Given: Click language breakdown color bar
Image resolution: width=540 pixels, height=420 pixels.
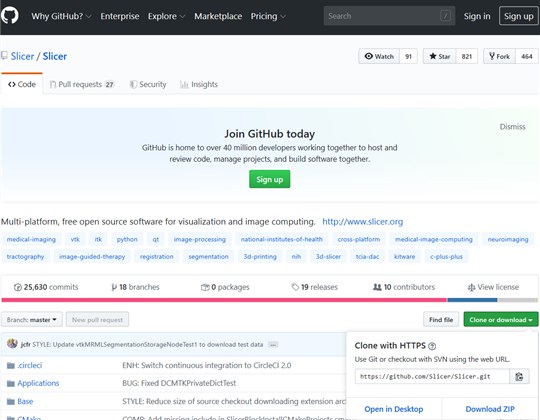Looking at the screenshot, I should click(270, 300).
